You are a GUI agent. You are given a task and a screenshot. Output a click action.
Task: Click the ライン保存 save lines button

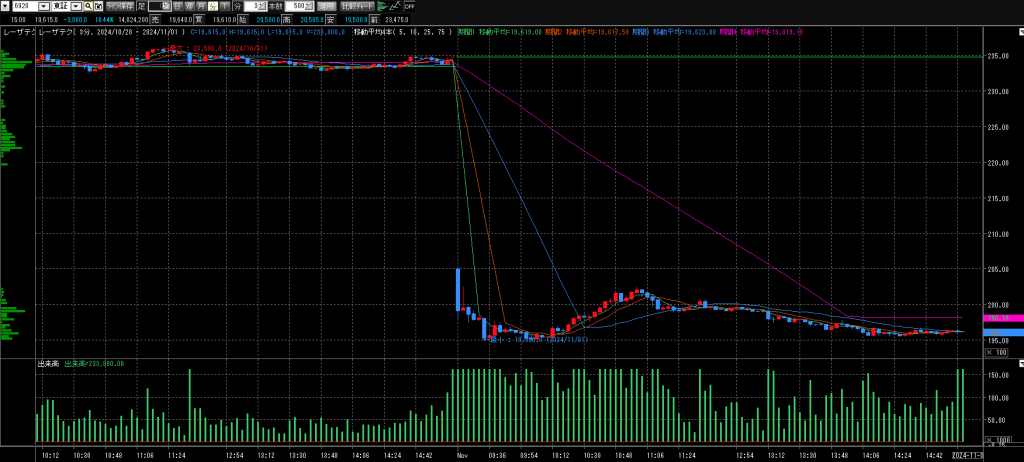point(119,6)
